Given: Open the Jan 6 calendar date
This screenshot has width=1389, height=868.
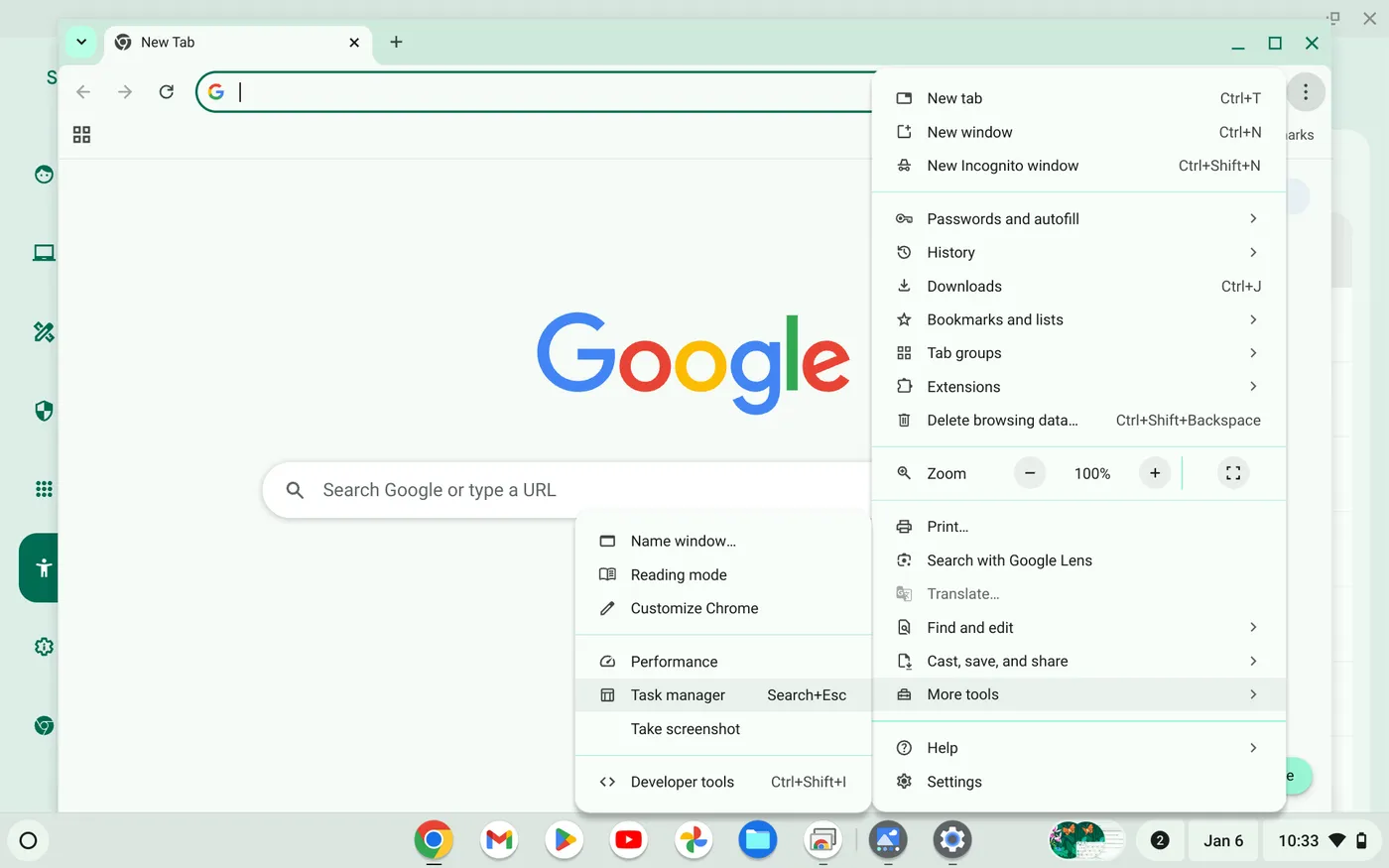Looking at the screenshot, I should (x=1223, y=840).
